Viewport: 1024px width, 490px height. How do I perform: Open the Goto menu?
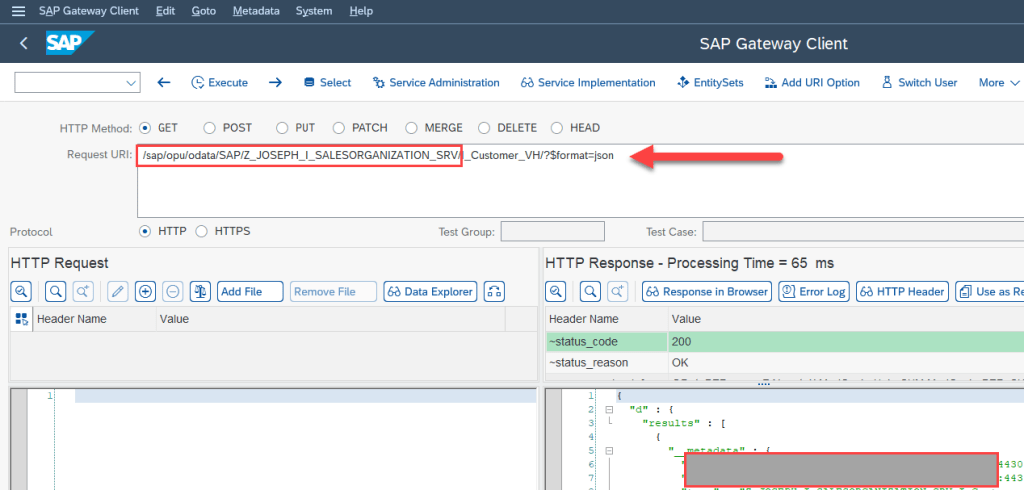[203, 11]
